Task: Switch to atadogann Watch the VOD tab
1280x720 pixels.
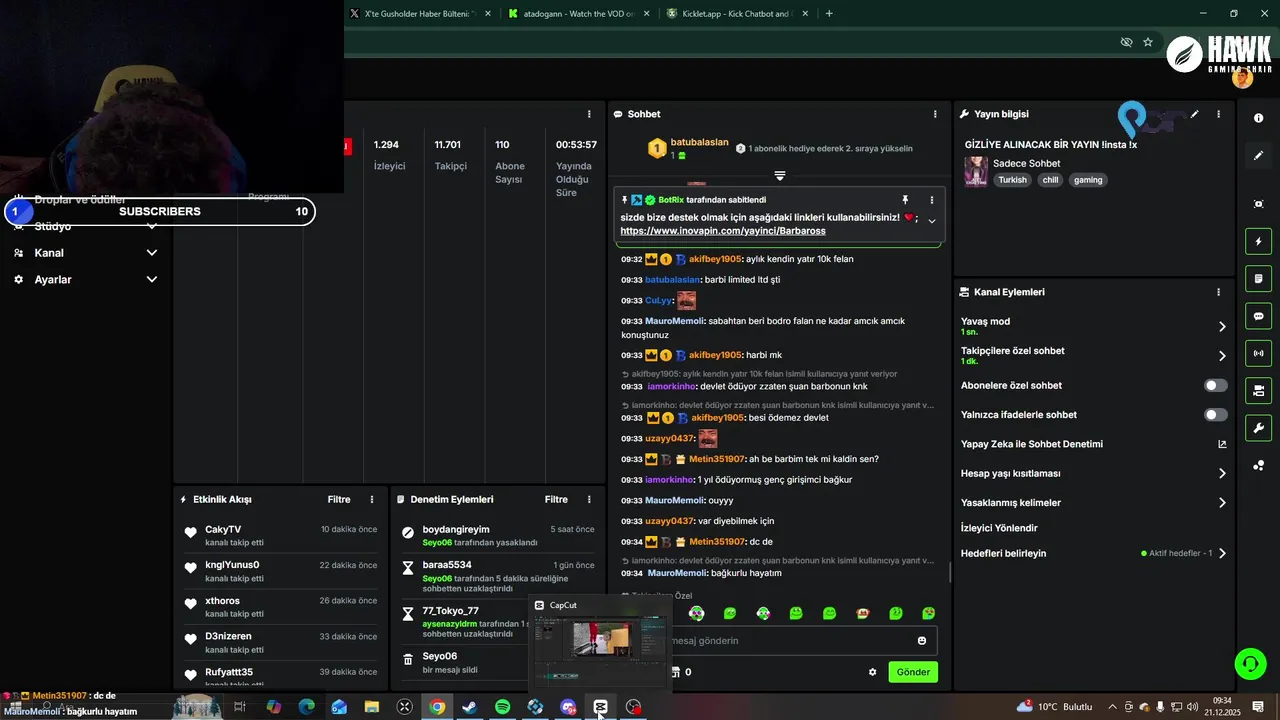Action: pyautogui.click(x=578, y=14)
